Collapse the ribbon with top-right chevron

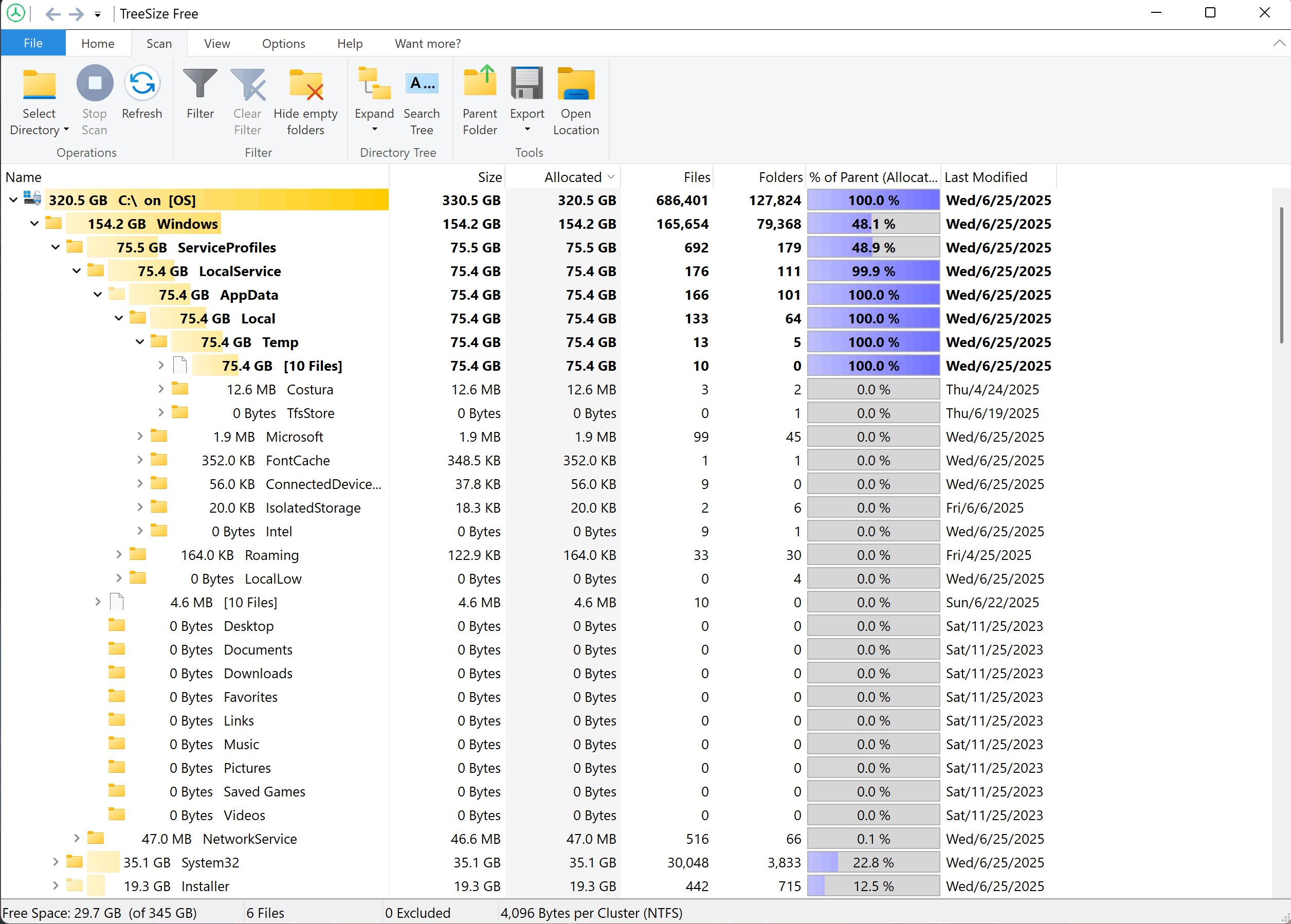(x=1279, y=43)
